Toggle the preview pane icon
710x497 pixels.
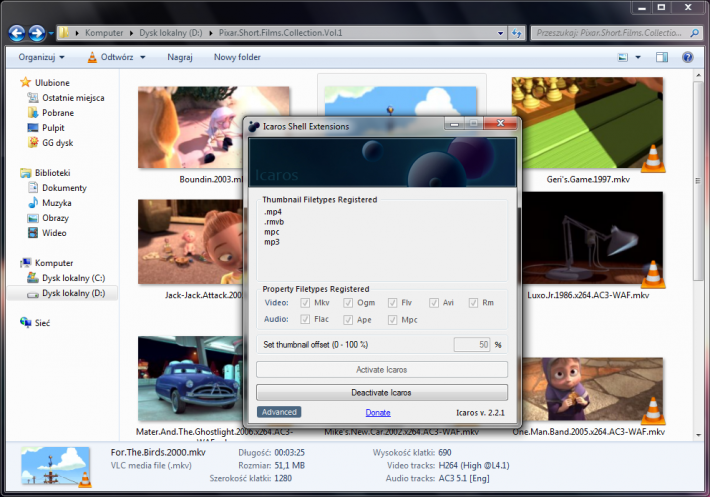[x=662, y=57]
